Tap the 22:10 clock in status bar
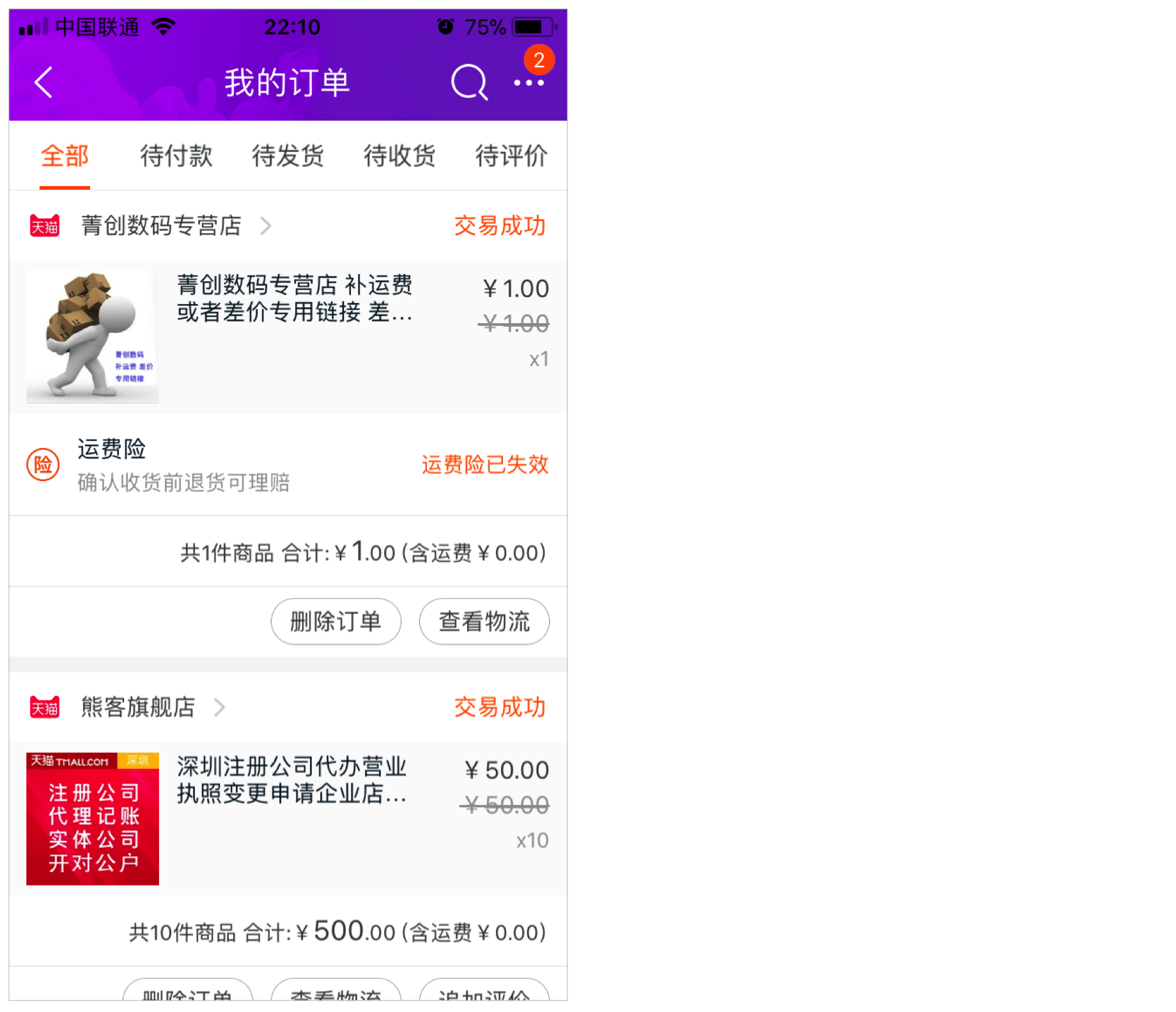This screenshot has width=1176, height=1012. 292,27
